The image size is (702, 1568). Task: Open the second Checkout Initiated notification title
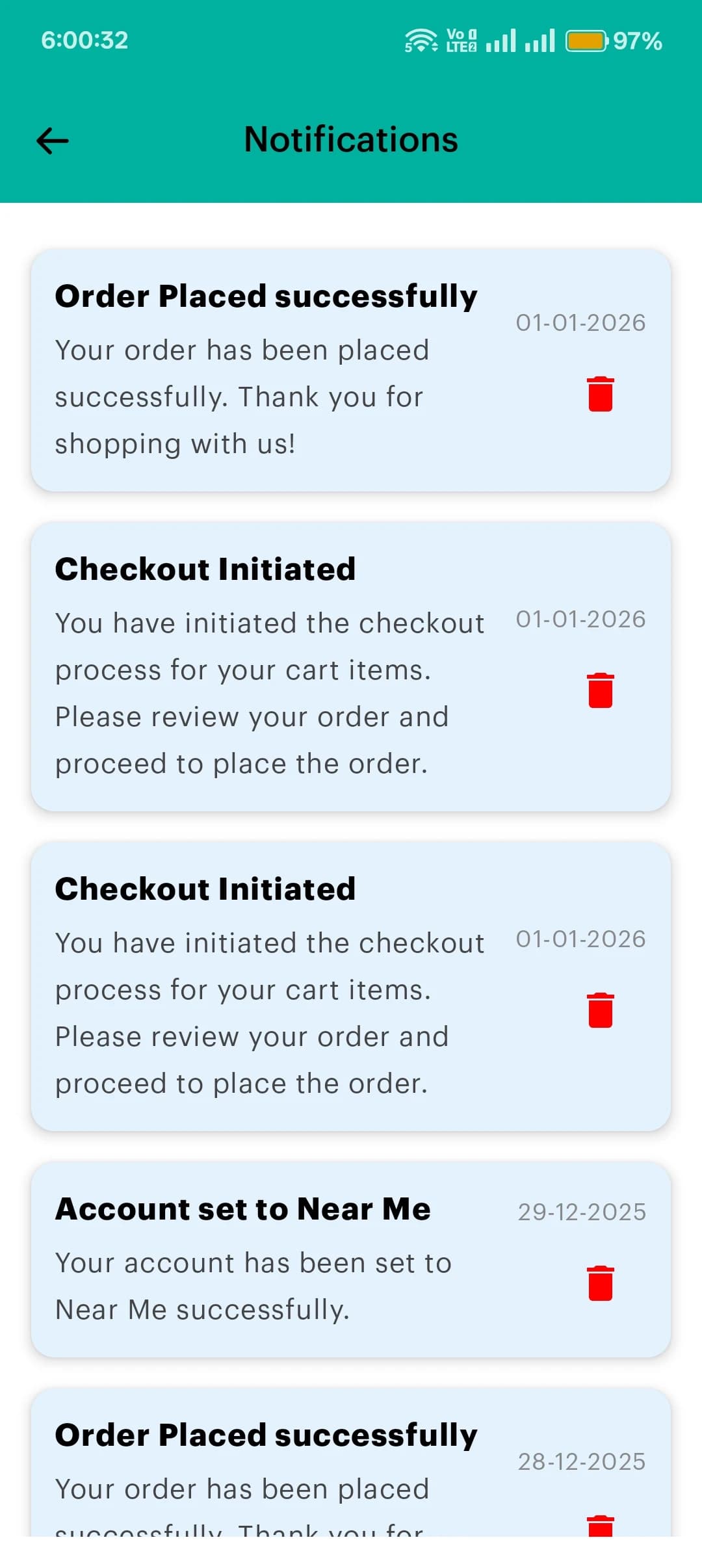(x=205, y=889)
